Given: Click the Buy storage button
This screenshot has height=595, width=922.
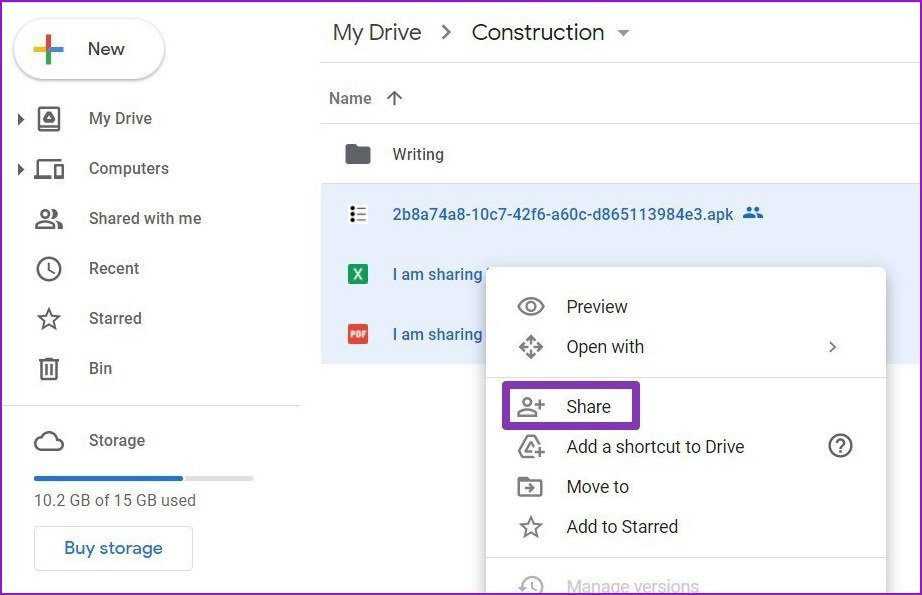Looking at the screenshot, I should coord(113,548).
